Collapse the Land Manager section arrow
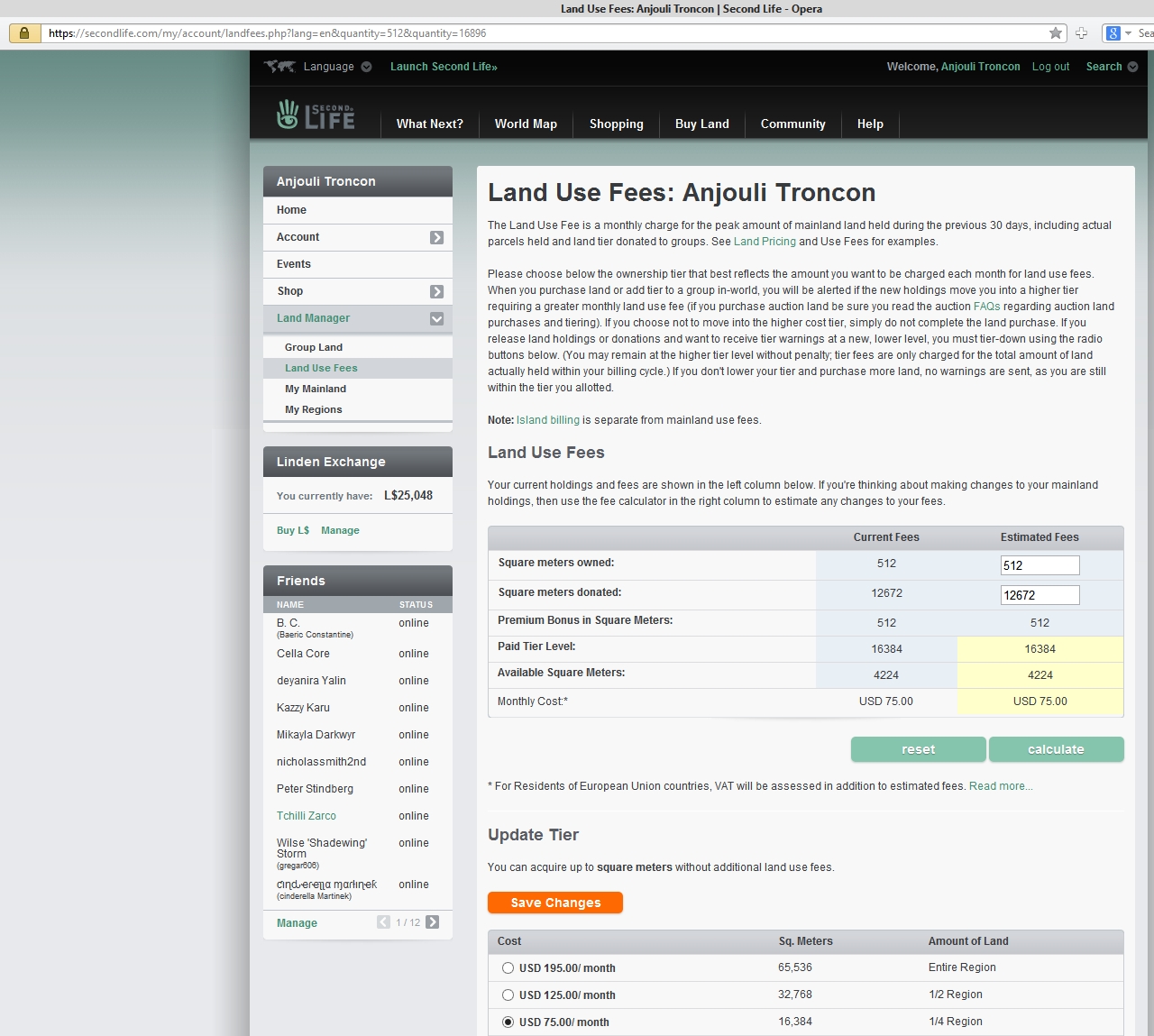This screenshot has height=1036, width=1154. pos(437,318)
